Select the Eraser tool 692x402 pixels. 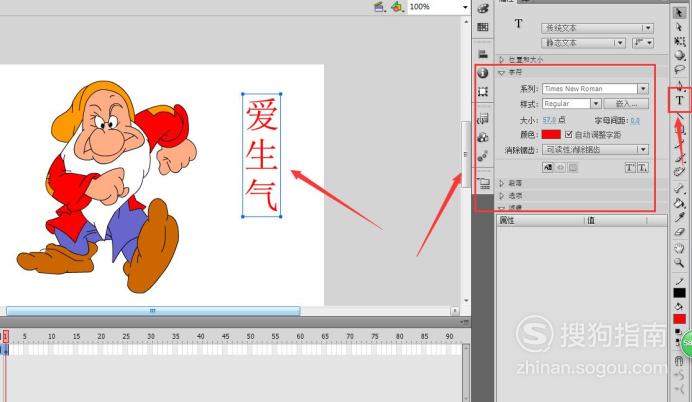[680, 231]
